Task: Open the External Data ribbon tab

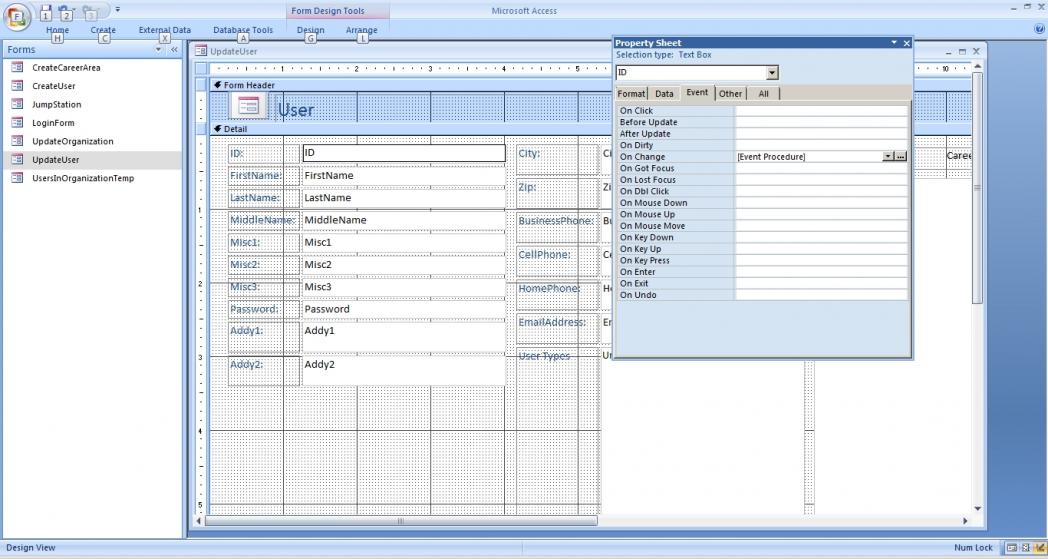Action: coord(164,30)
